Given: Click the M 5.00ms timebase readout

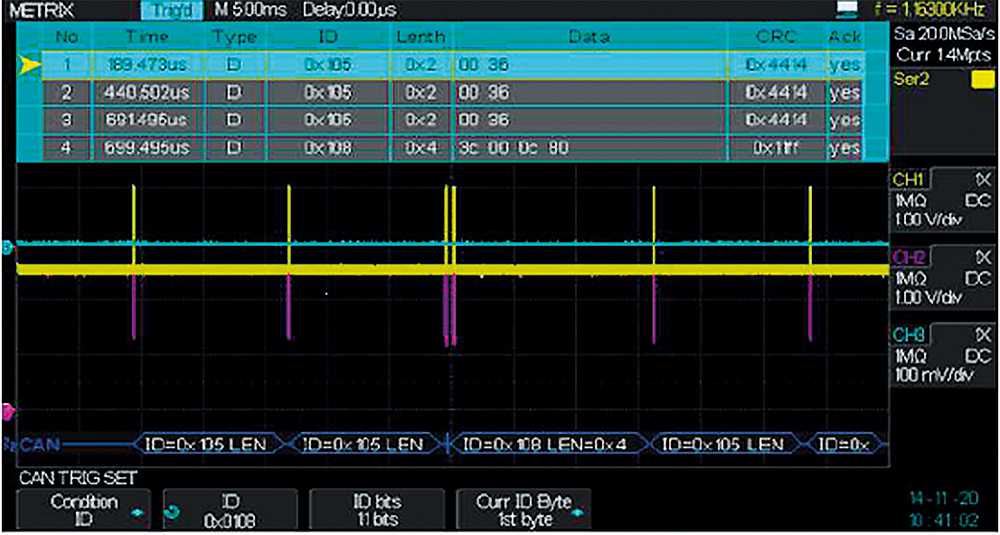Looking at the screenshot, I should click(249, 10).
